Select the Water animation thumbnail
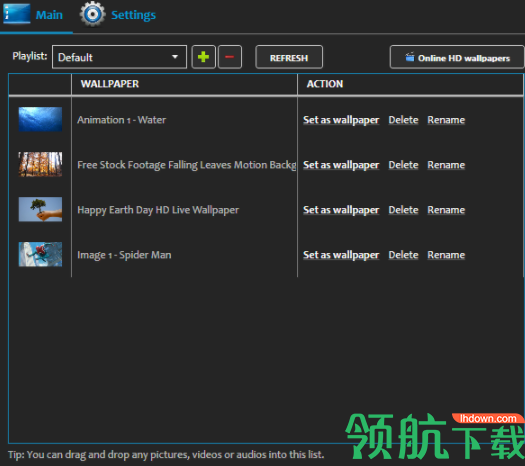The height and width of the screenshot is (466, 525). (x=40, y=119)
